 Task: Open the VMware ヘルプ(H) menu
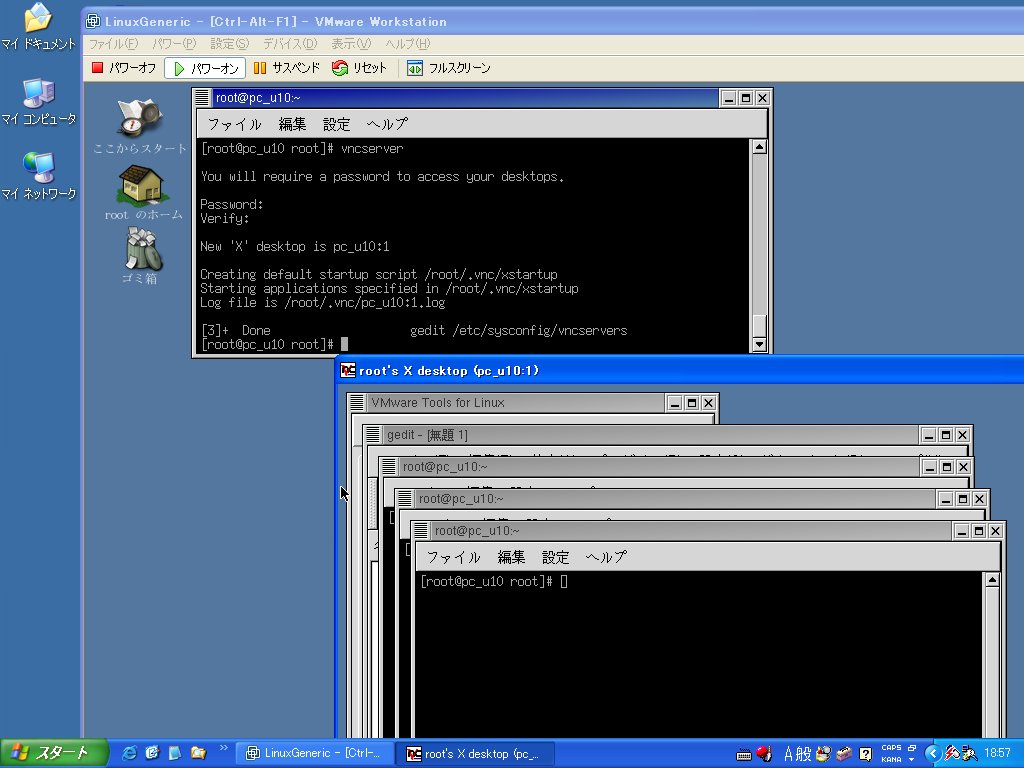pos(408,44)
